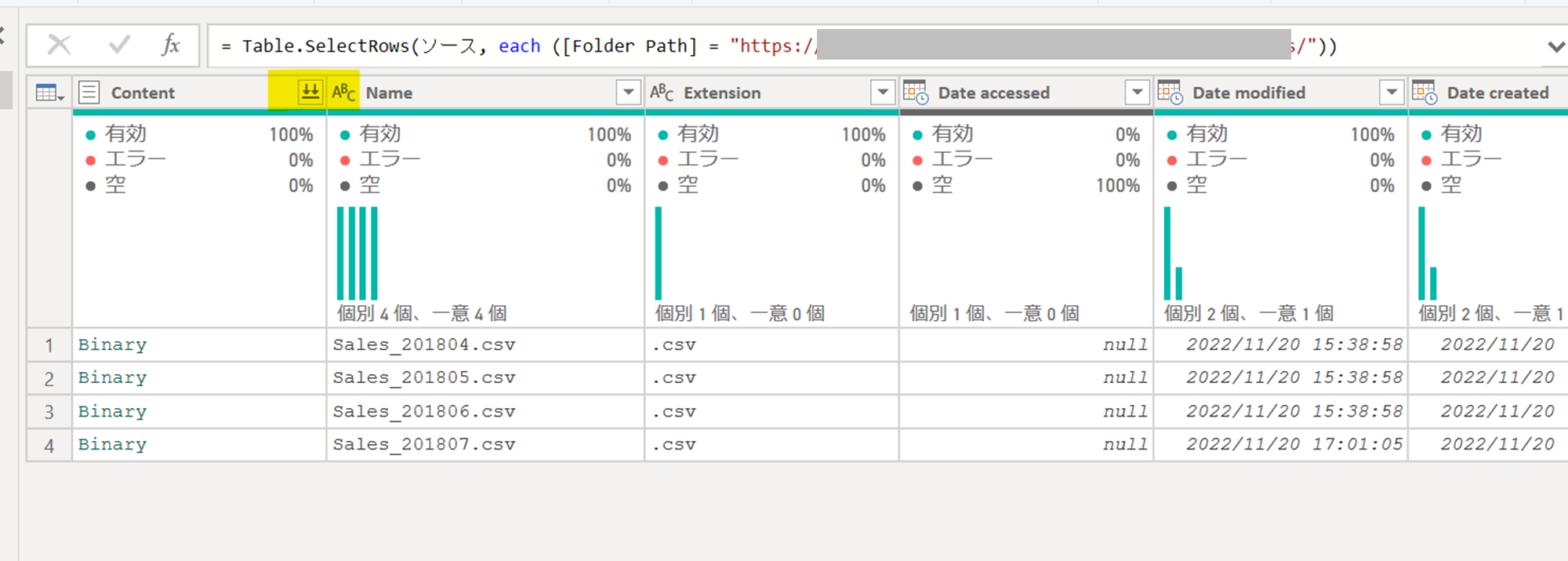
Task: Click the Extension column distribution bar
Action: (x=659, y=253)
